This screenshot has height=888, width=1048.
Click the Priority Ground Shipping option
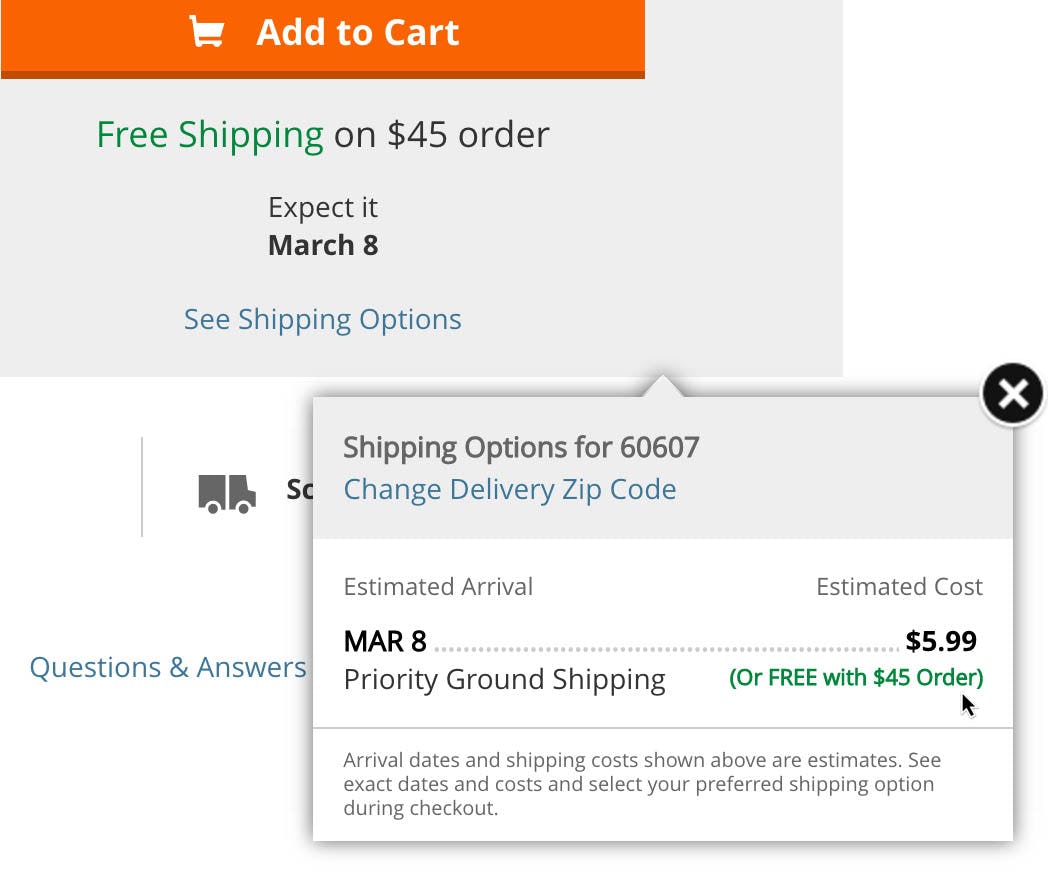coord(504,680)
